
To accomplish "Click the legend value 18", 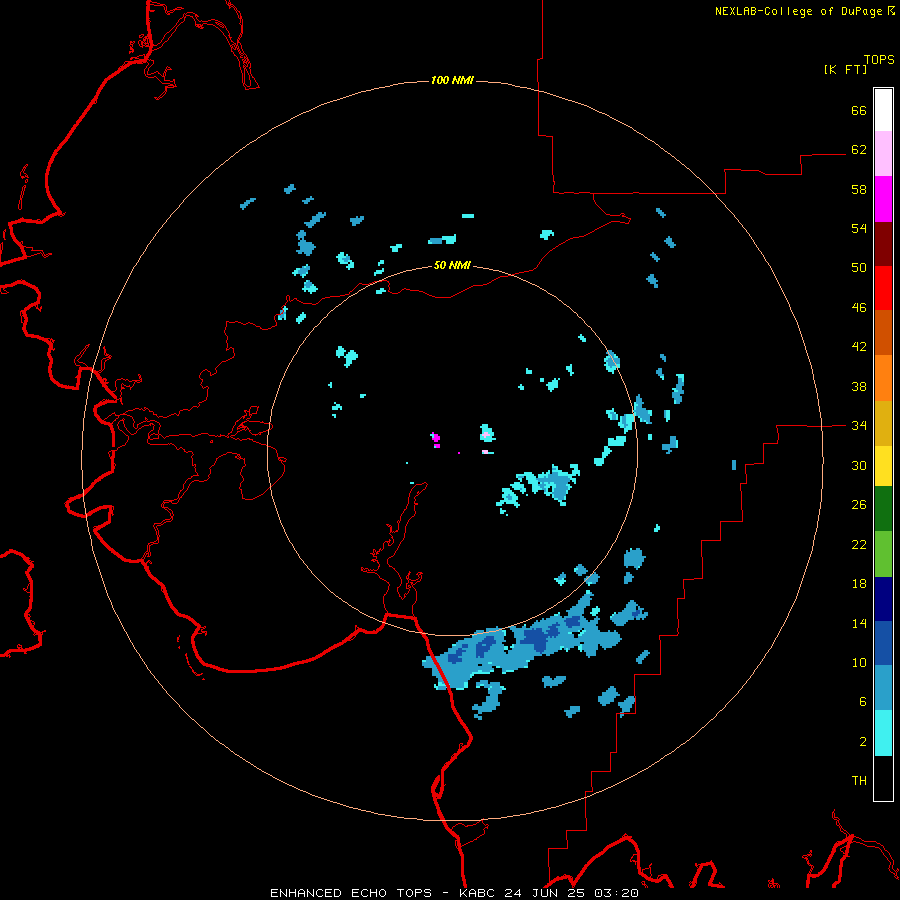I will point(859,584).
